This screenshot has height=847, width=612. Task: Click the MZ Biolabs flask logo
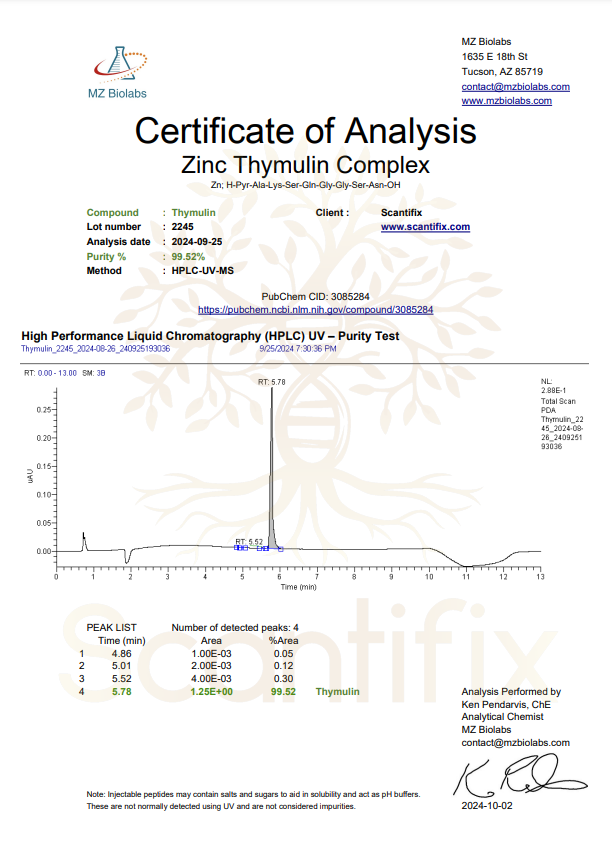click(x=119, y=62)
